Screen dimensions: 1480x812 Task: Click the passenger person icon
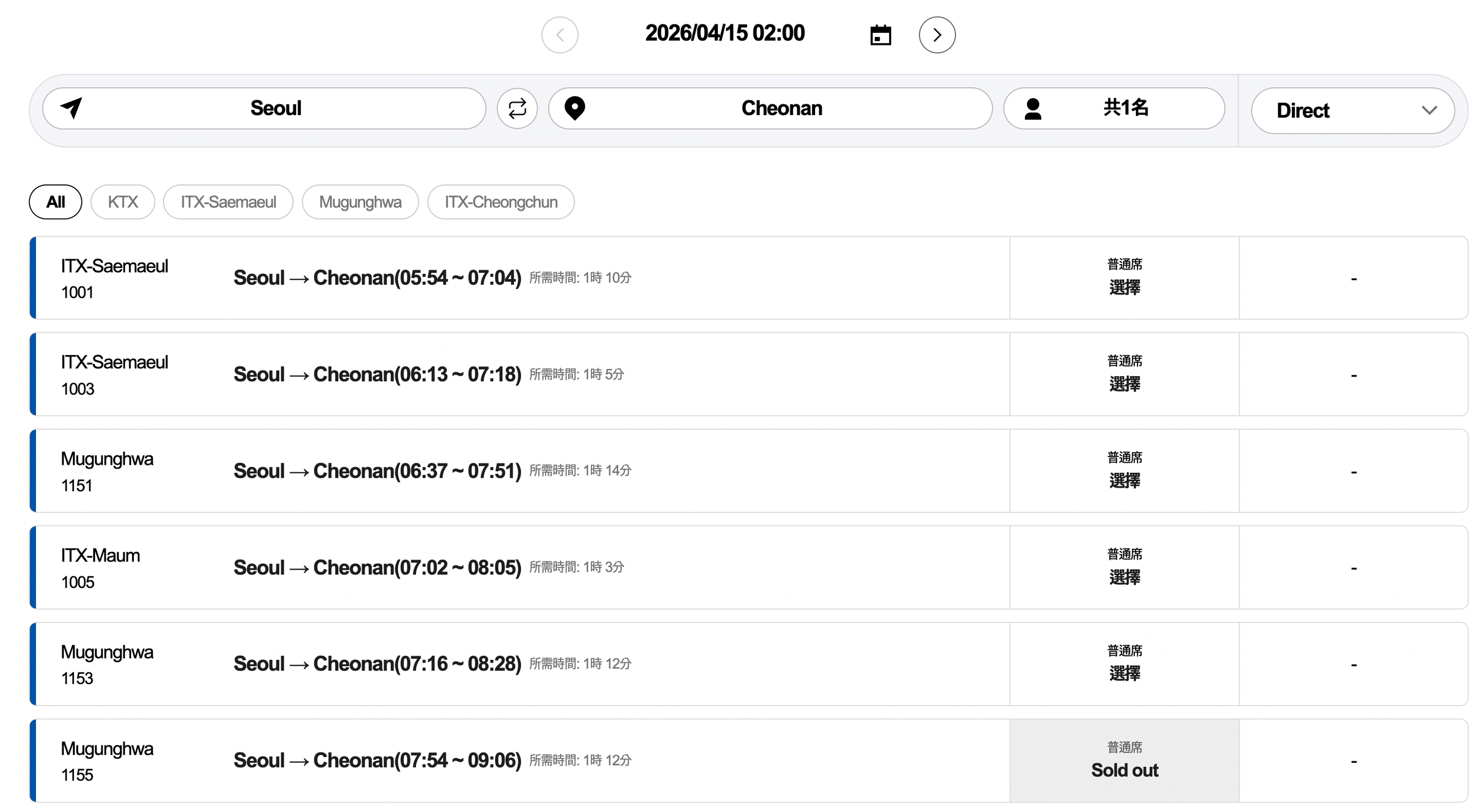1032,108
